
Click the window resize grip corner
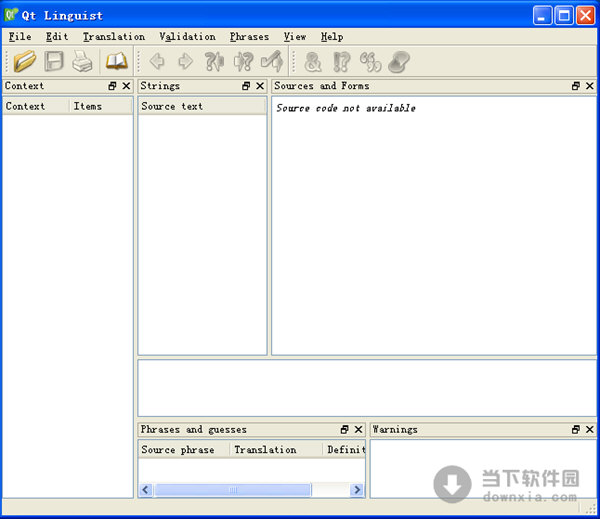pos(591,508)
